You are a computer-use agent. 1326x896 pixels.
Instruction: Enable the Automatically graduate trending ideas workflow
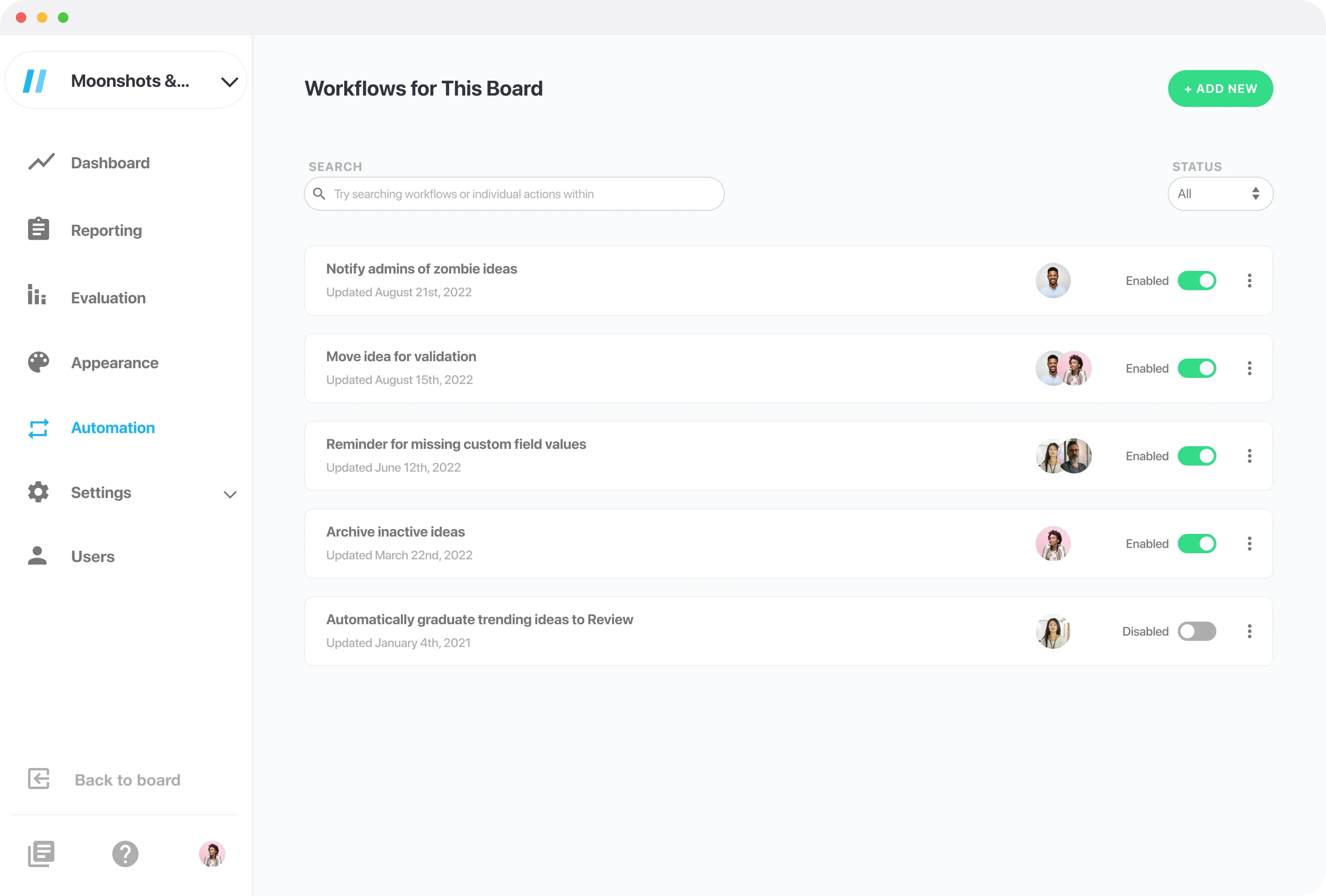tap(1198, 631)
